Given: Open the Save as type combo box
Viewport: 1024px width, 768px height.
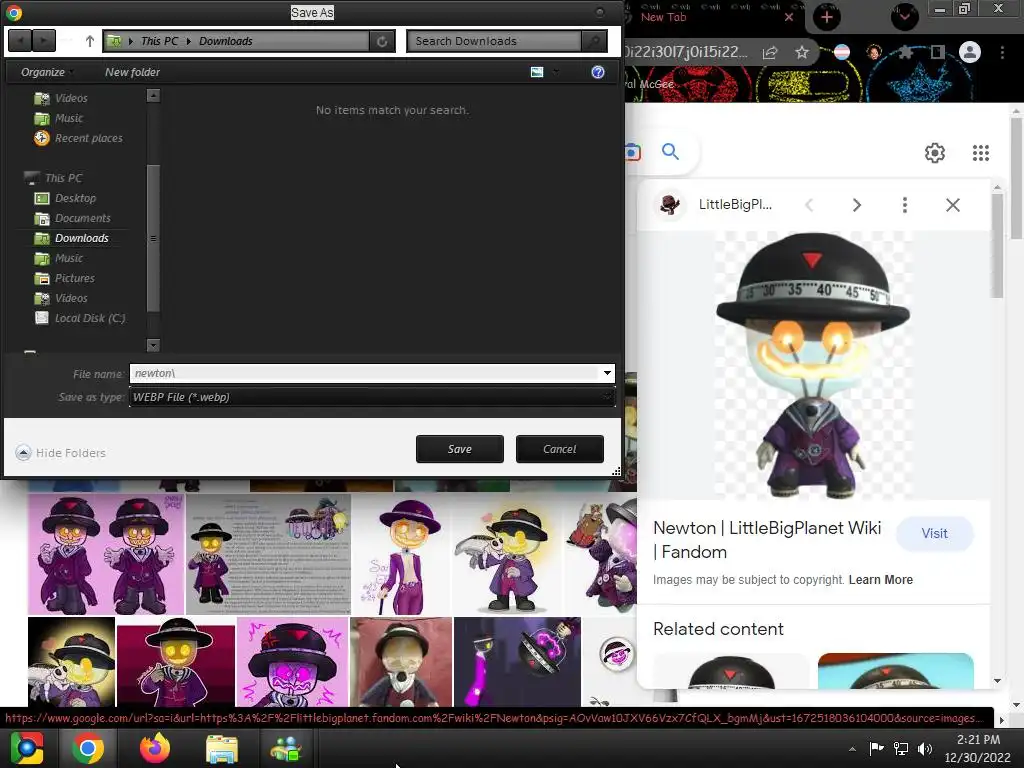Looking at the screenshot, I should point(372,397).
